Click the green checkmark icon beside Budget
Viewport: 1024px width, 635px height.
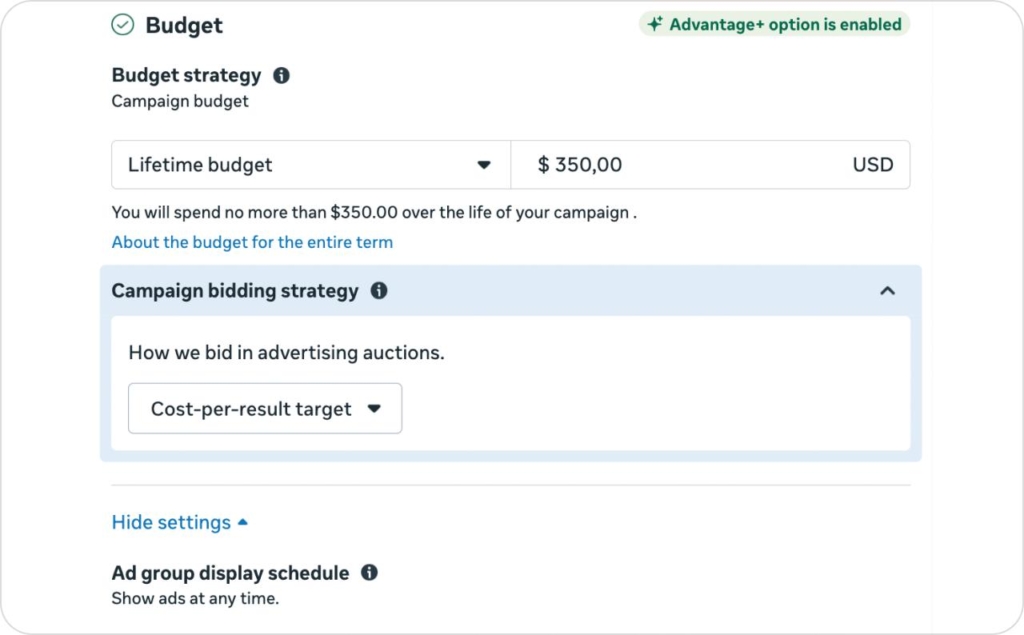(x=121, y=25)
